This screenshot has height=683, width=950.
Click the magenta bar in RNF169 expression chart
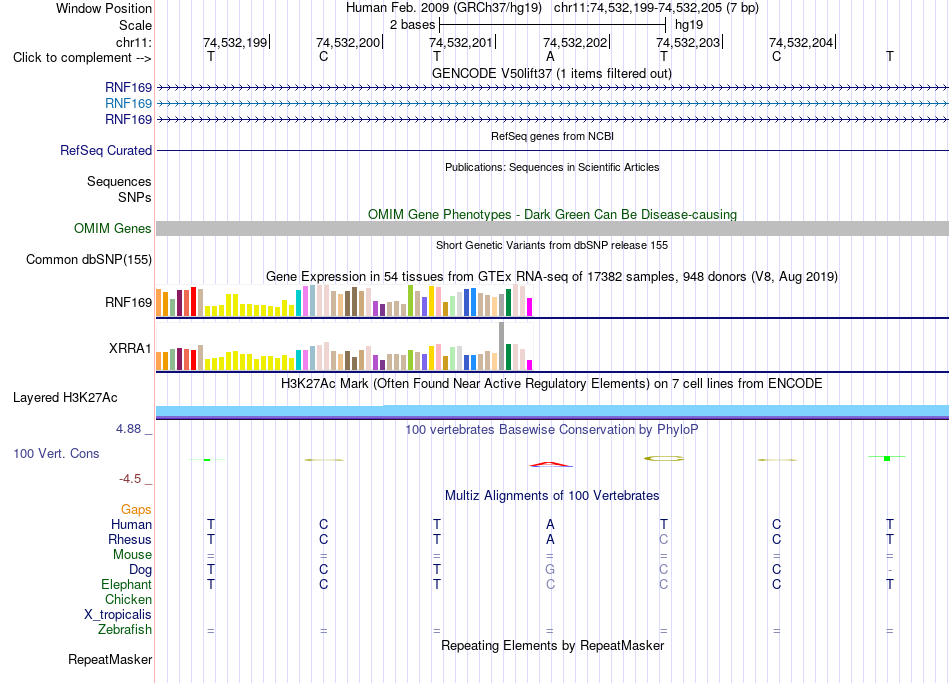tap(530, 307)
